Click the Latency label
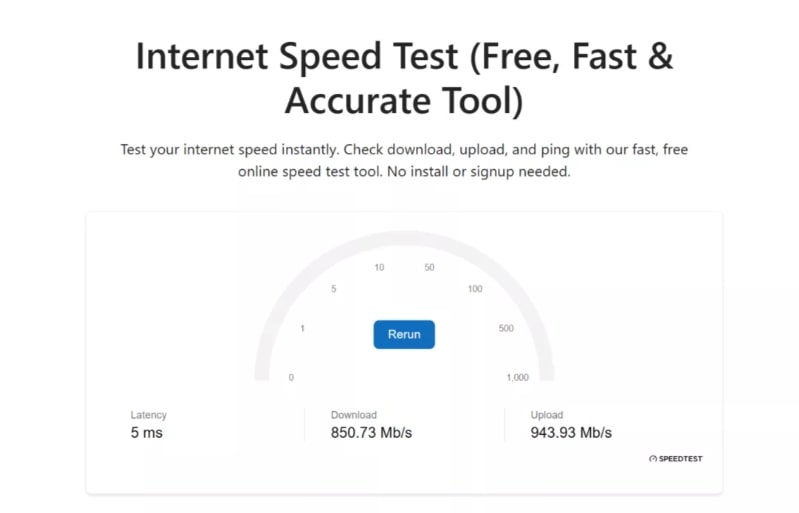Viewport: 799px width, 513px height. coord(149,415)
